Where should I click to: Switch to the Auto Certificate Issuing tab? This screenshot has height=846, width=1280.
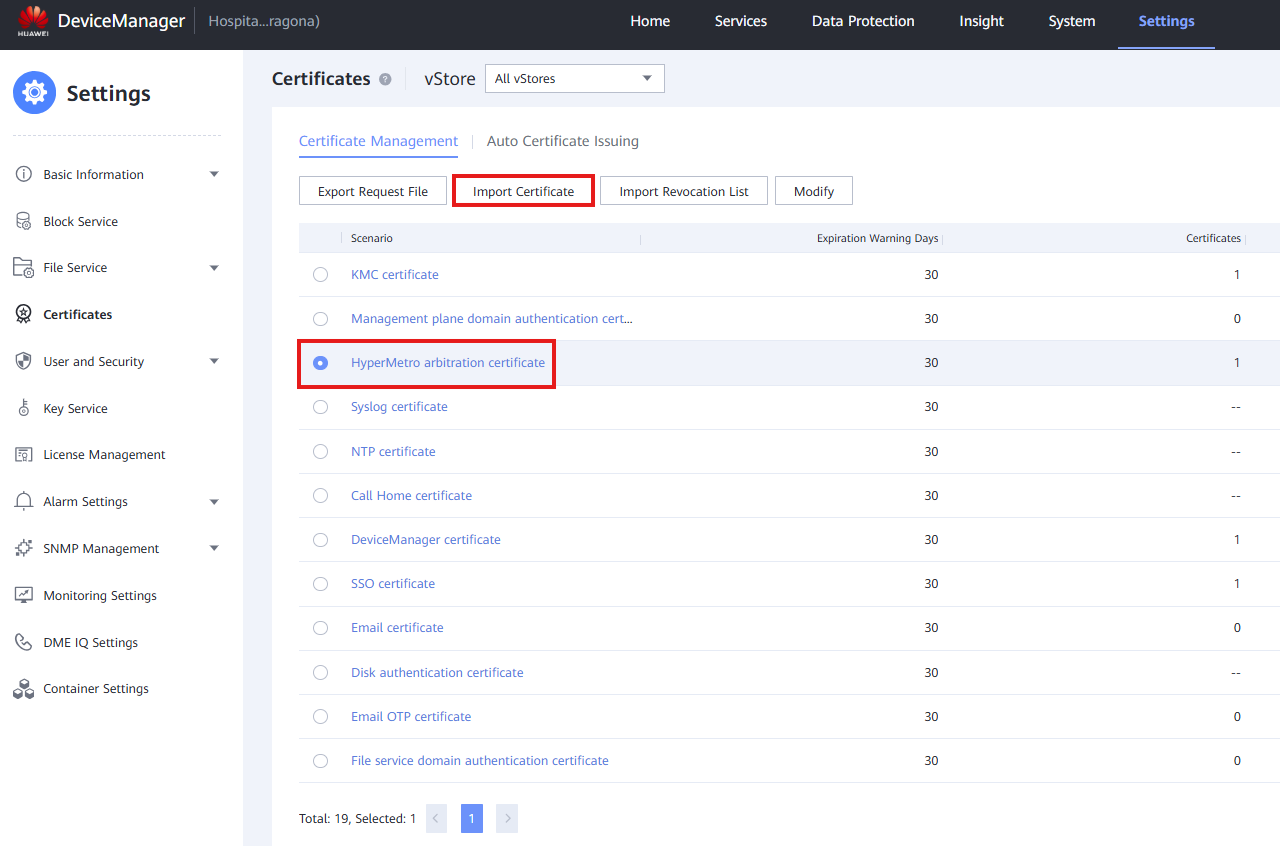coord(562,141)
